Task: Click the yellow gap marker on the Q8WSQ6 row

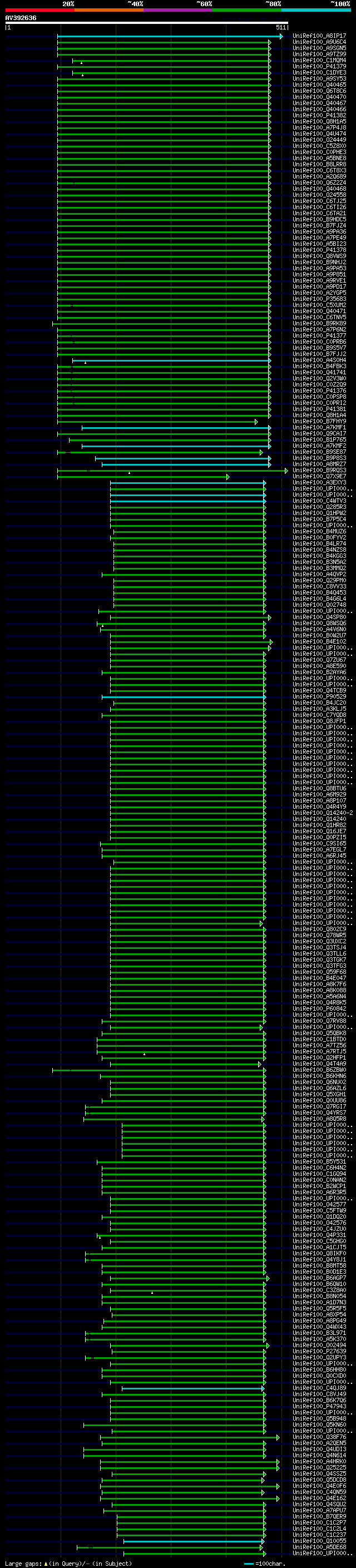Action: [x=102, y=625]
